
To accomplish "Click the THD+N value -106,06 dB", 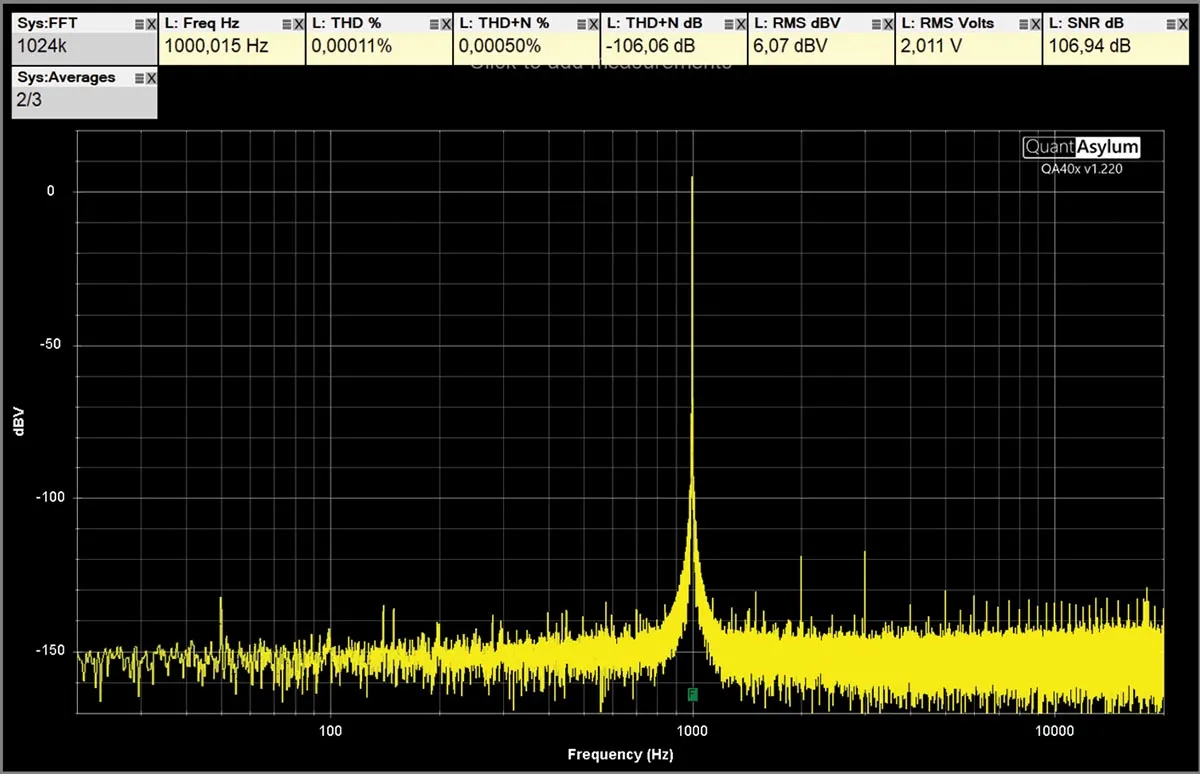I will point(653,45).
